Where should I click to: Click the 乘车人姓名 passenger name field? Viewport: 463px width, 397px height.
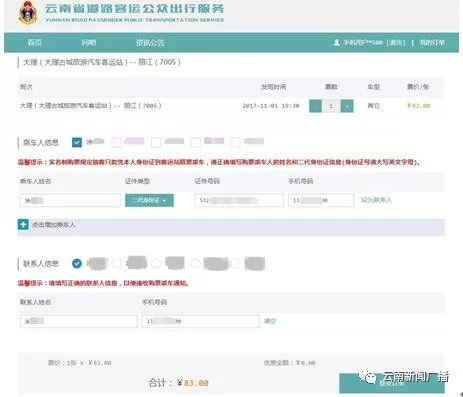point(70,200)
